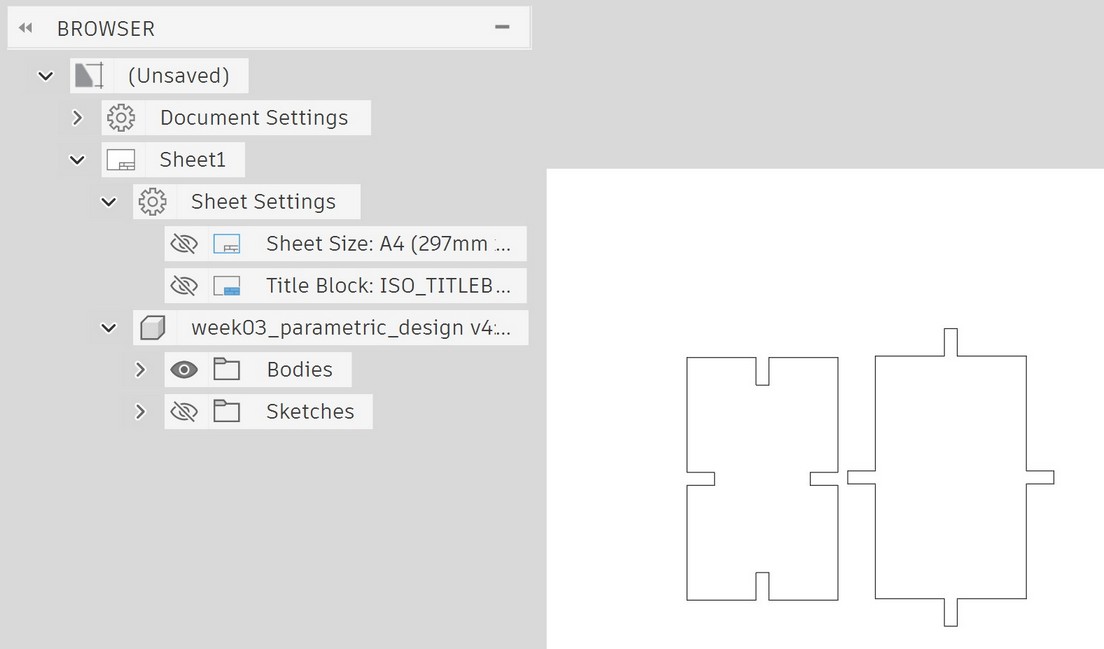Expand the Document Settings node
Screen dimensions: 1104x649
point(78,118)
